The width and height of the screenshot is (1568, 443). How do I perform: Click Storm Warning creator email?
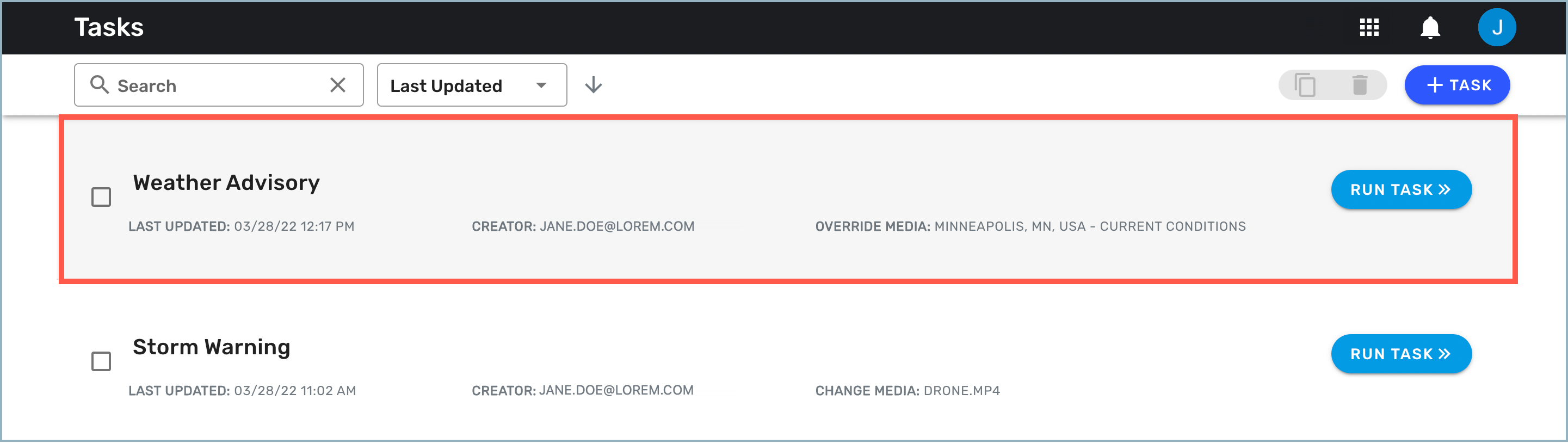coord(616,391)
